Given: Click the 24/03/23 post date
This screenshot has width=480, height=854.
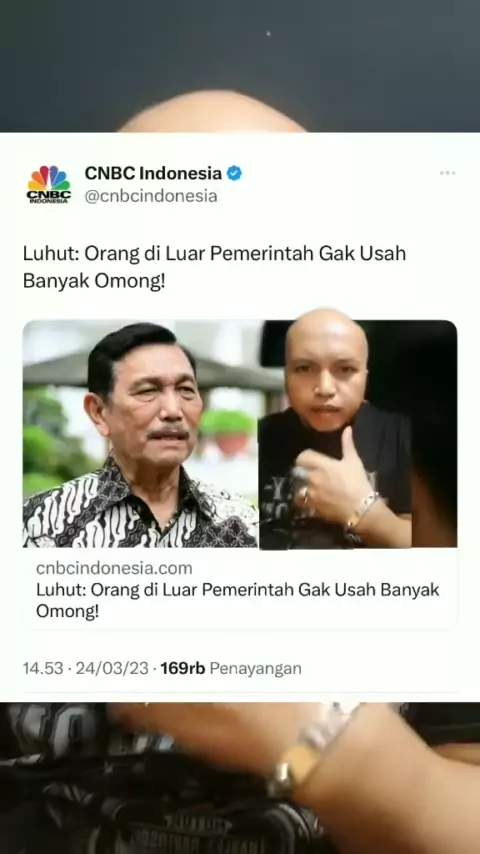Looking at the screenshot, I should [x=112, y=668].
